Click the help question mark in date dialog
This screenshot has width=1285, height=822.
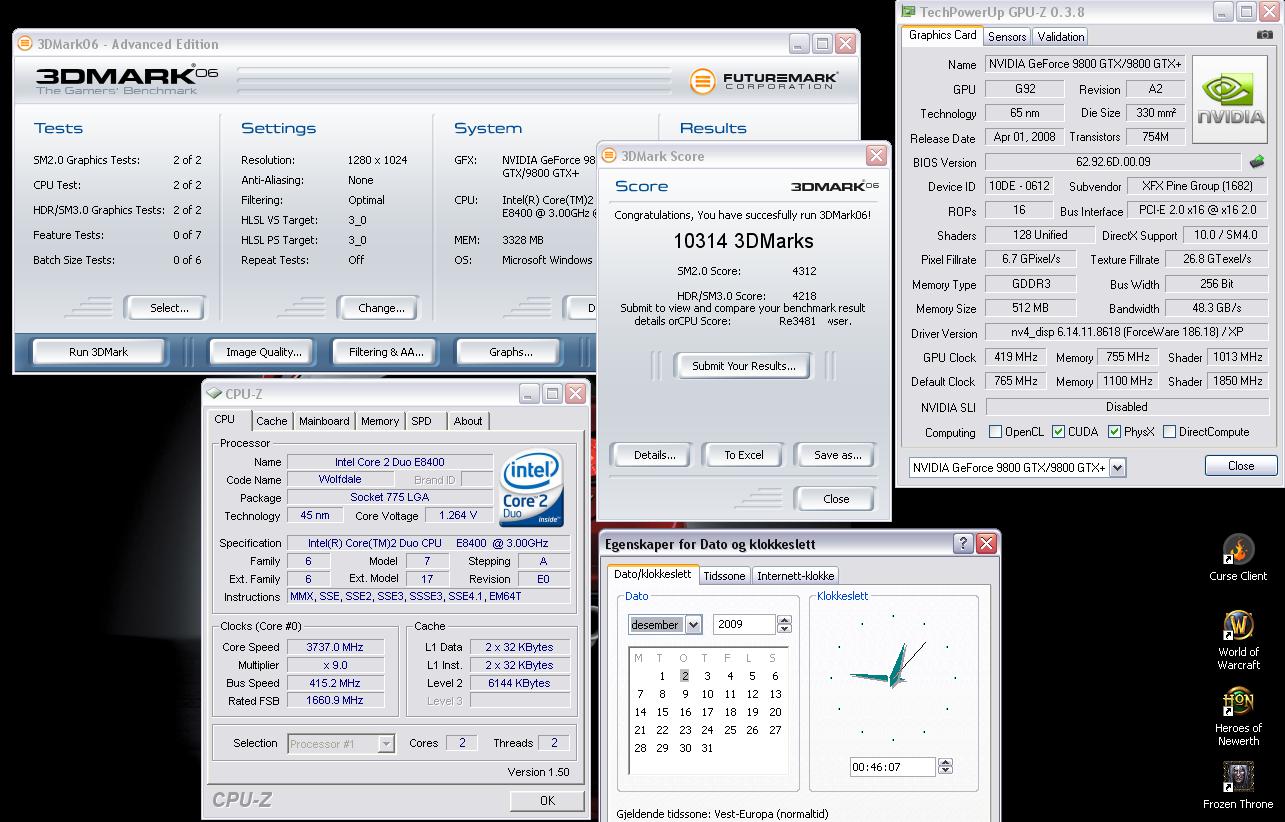[x=963, y=543]
